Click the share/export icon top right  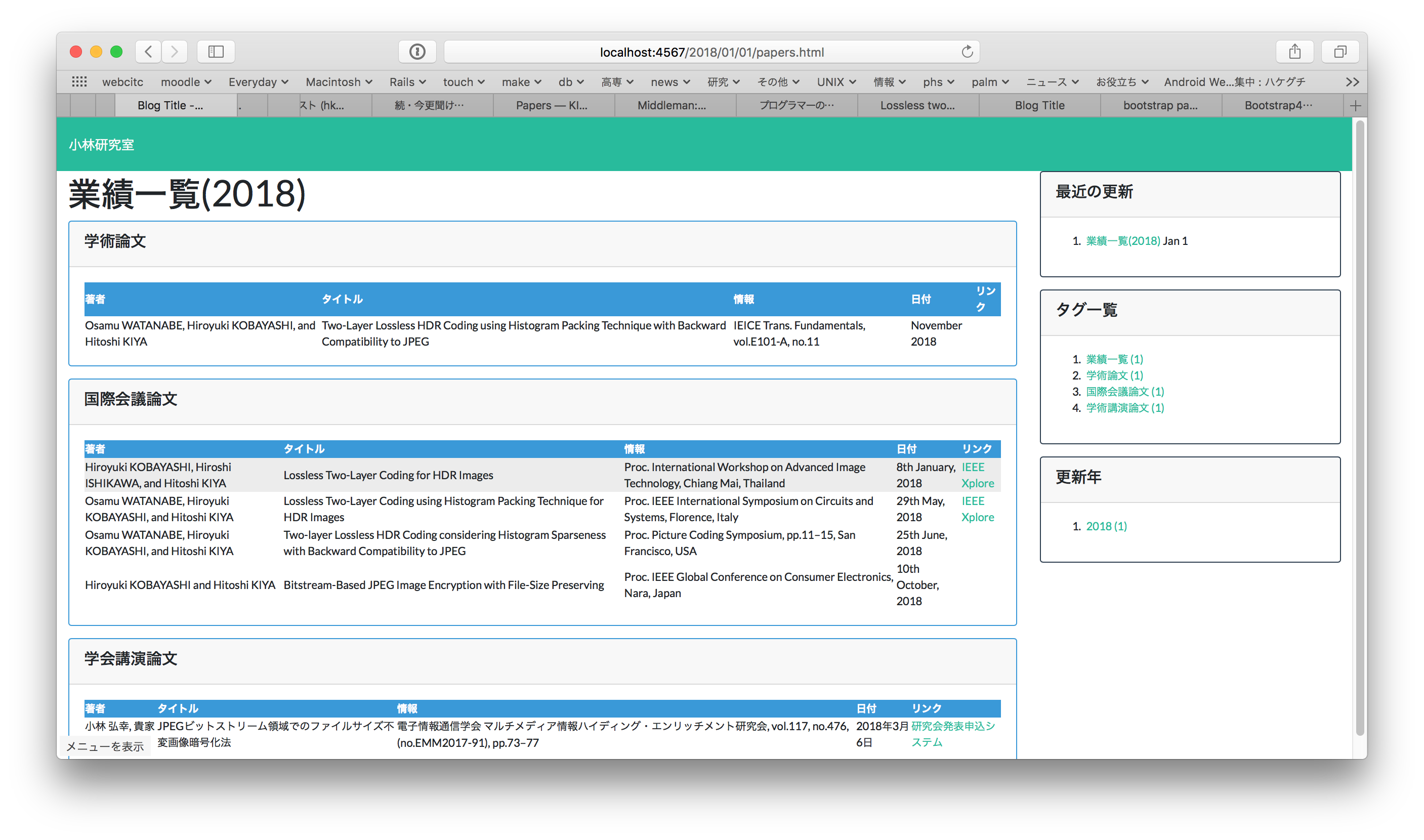(x=1295, y=51)
